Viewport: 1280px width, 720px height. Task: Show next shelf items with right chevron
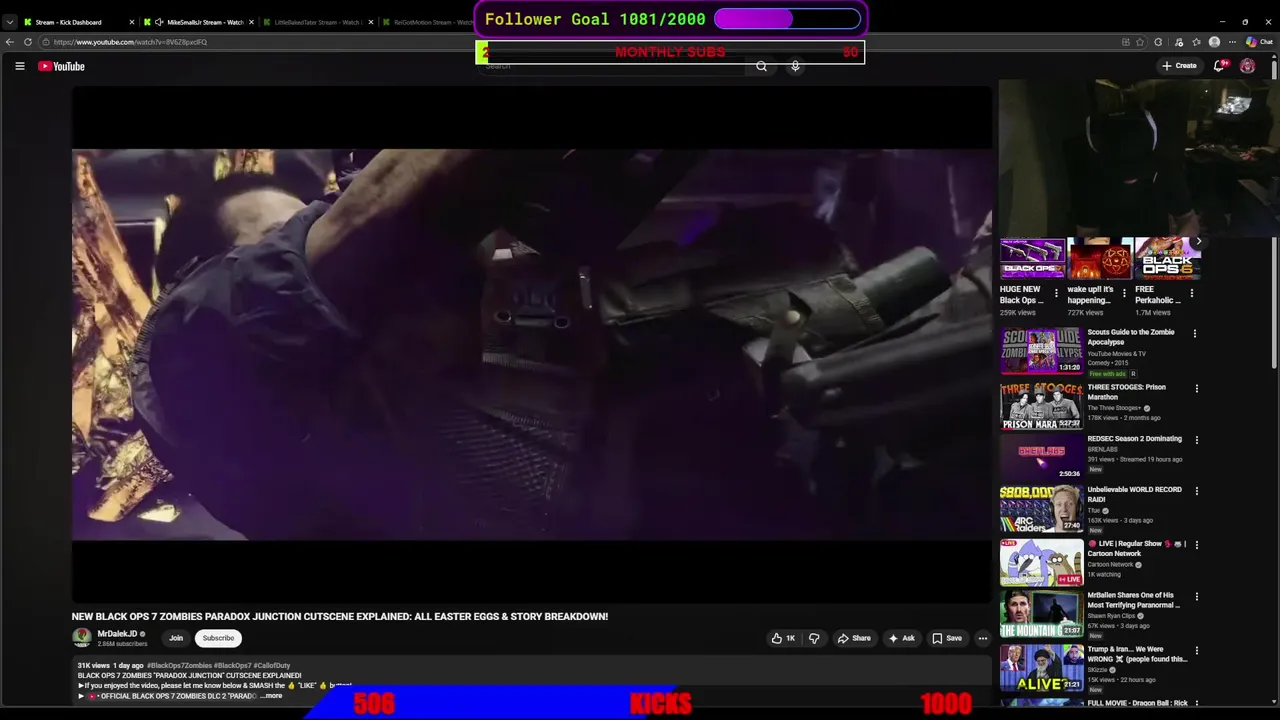click(x=1199, y=241)
